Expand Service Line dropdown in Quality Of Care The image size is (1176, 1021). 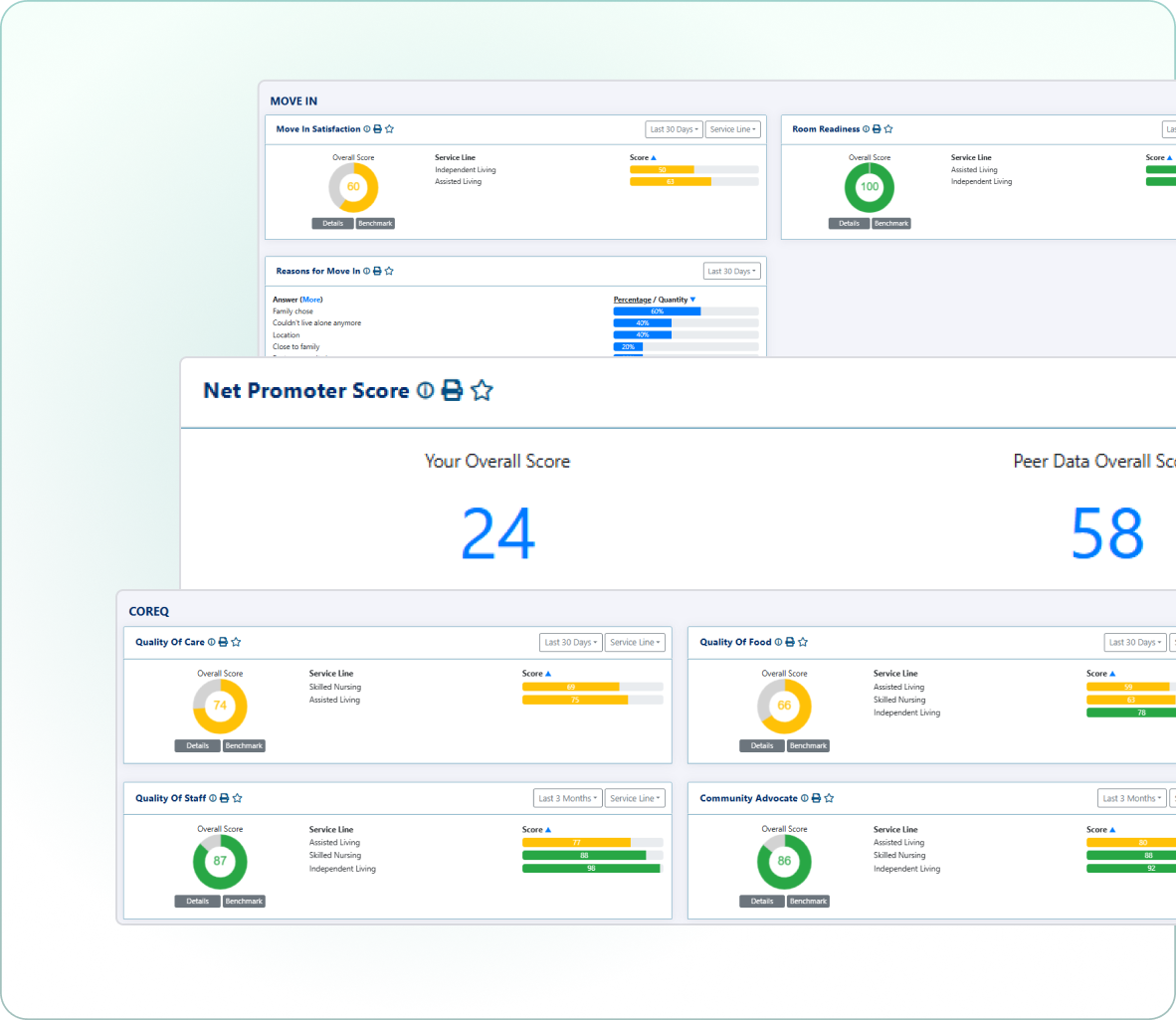point(635,642)
